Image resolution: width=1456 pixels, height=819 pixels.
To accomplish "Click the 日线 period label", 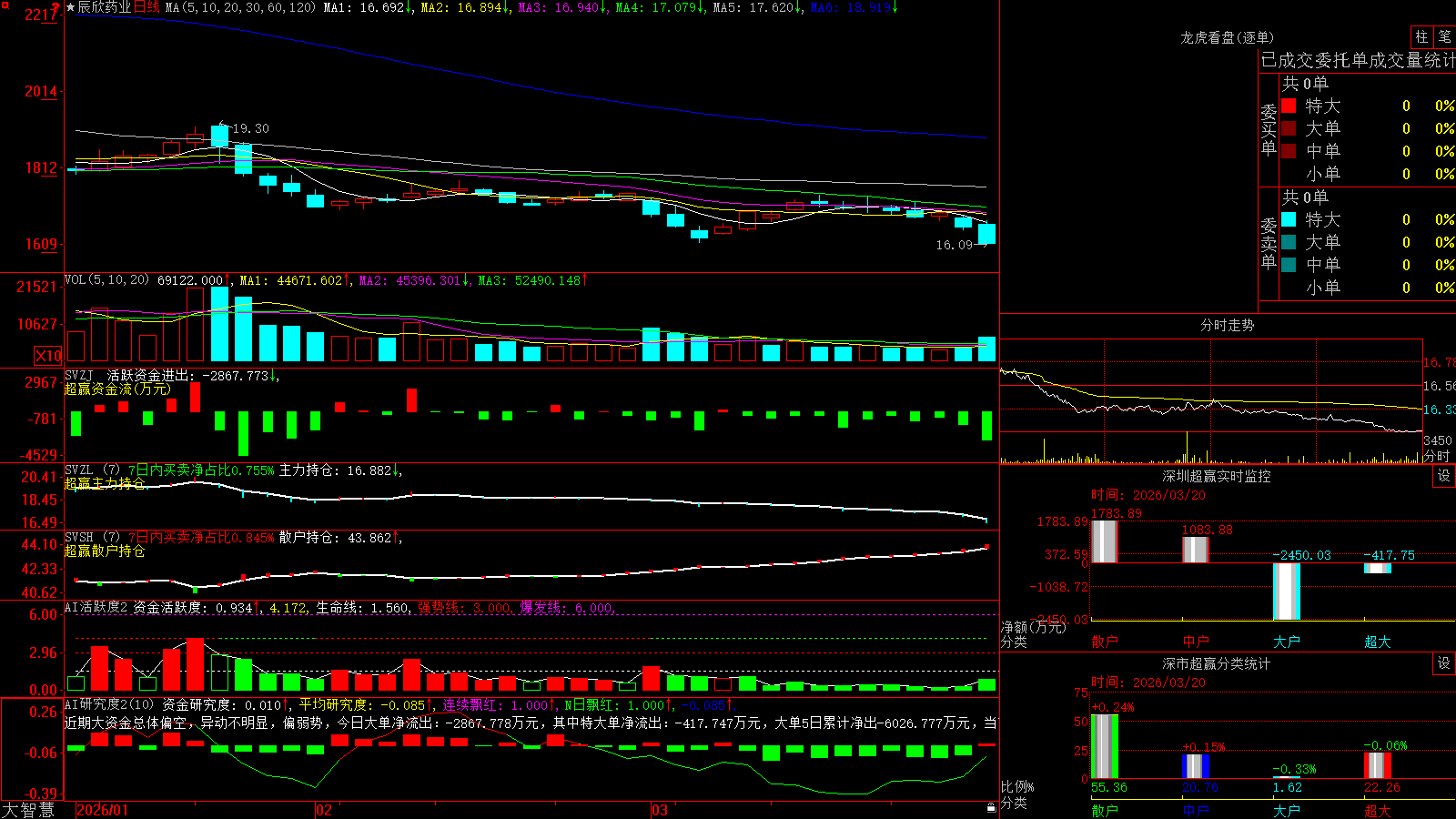I will click(147, 7).
